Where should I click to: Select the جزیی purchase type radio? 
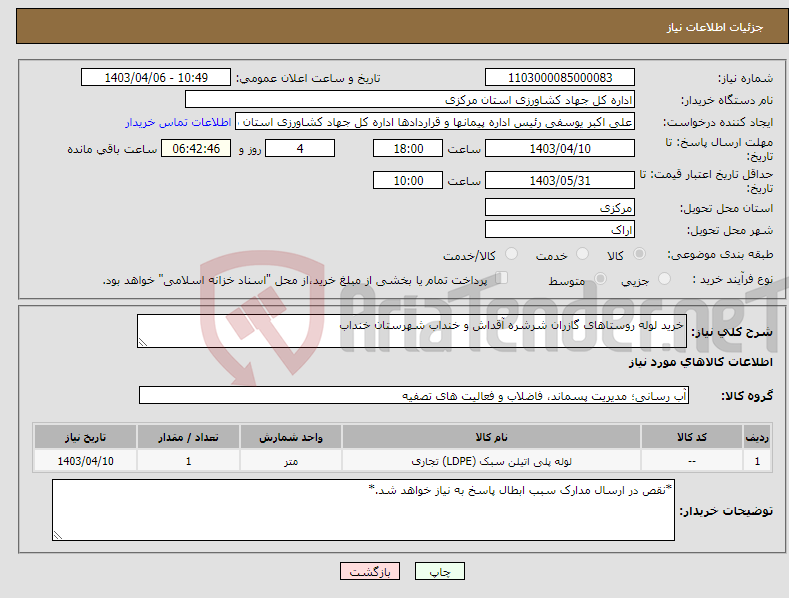pyautogui.click(x=664, y=278)
